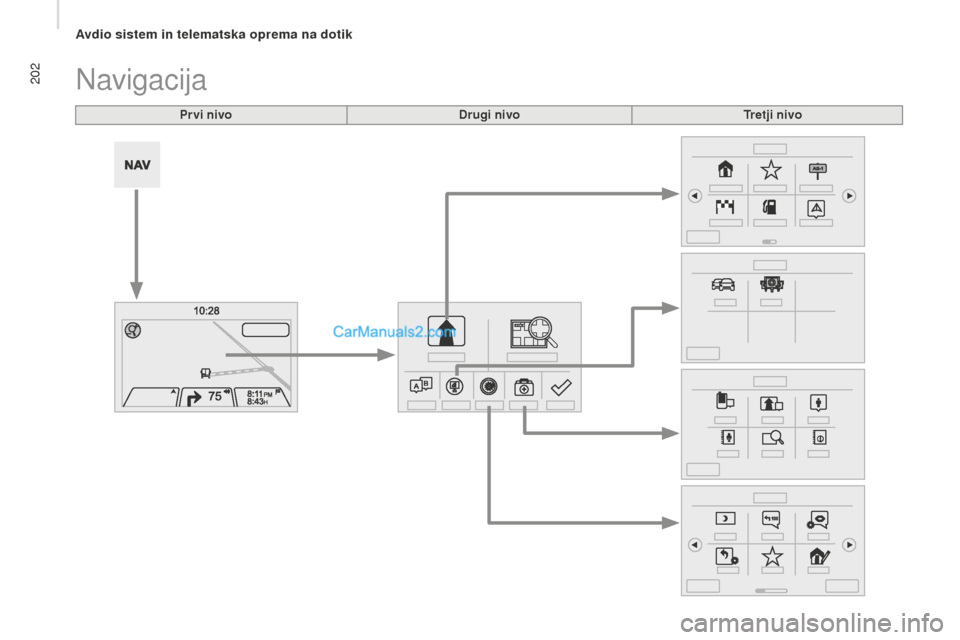Select the fuel pump station icon
This screenshot has height=640, width=960.
(770, 207)
